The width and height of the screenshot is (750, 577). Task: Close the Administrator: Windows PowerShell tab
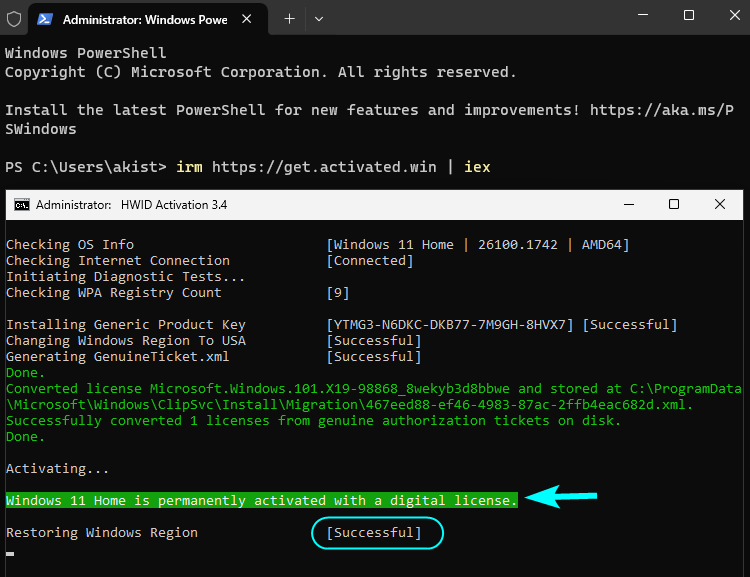247,19
